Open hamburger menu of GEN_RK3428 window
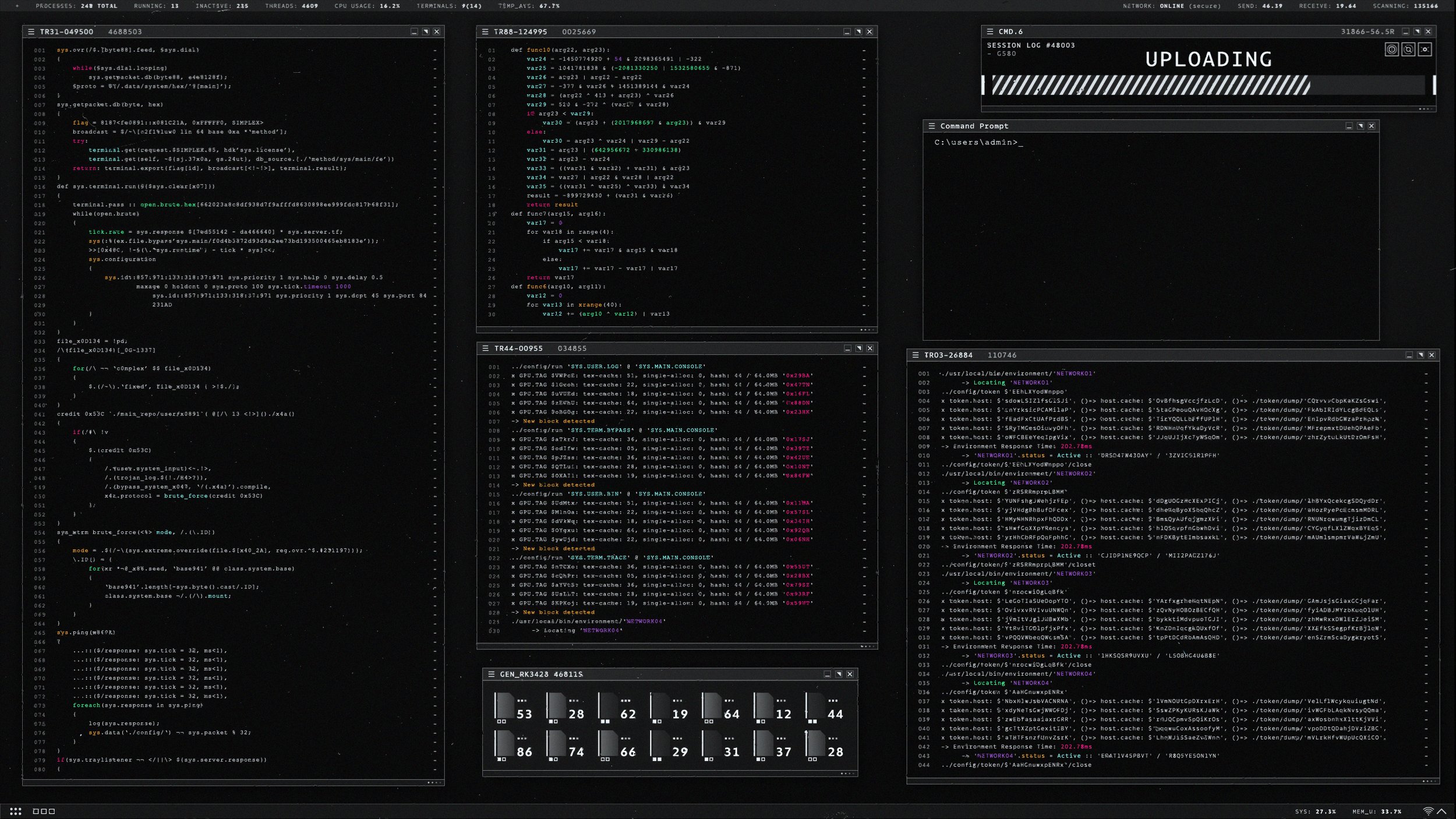Viewport: 1456px width, 819px height. point(491,674)
